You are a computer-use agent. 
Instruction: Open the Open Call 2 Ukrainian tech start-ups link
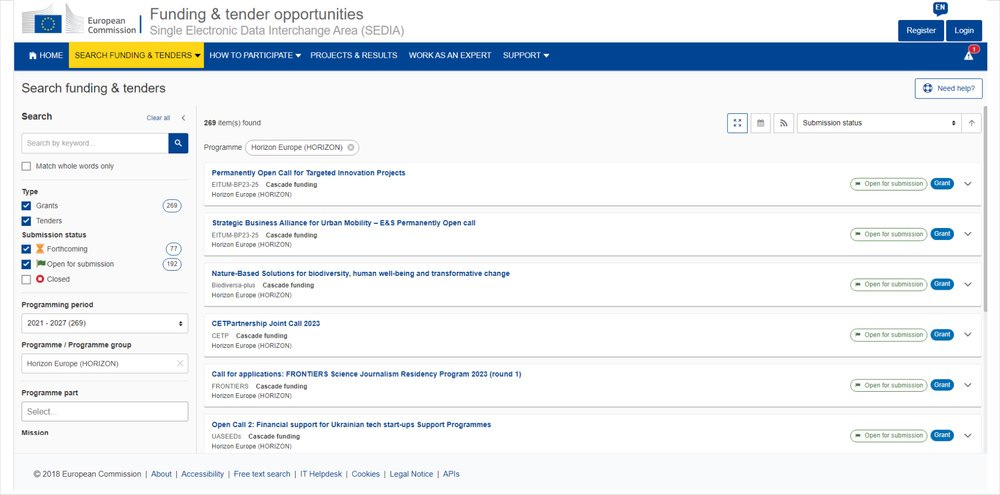[351, 425]
